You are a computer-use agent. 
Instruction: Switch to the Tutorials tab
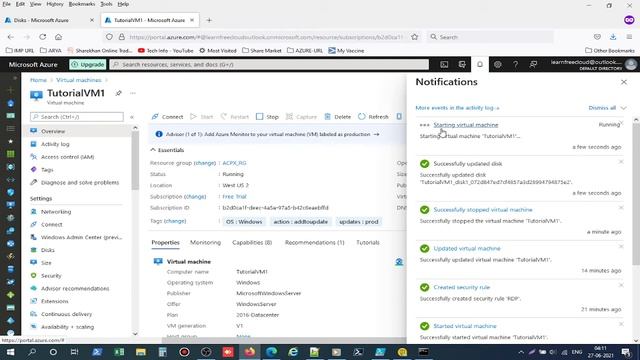[368, 242]
